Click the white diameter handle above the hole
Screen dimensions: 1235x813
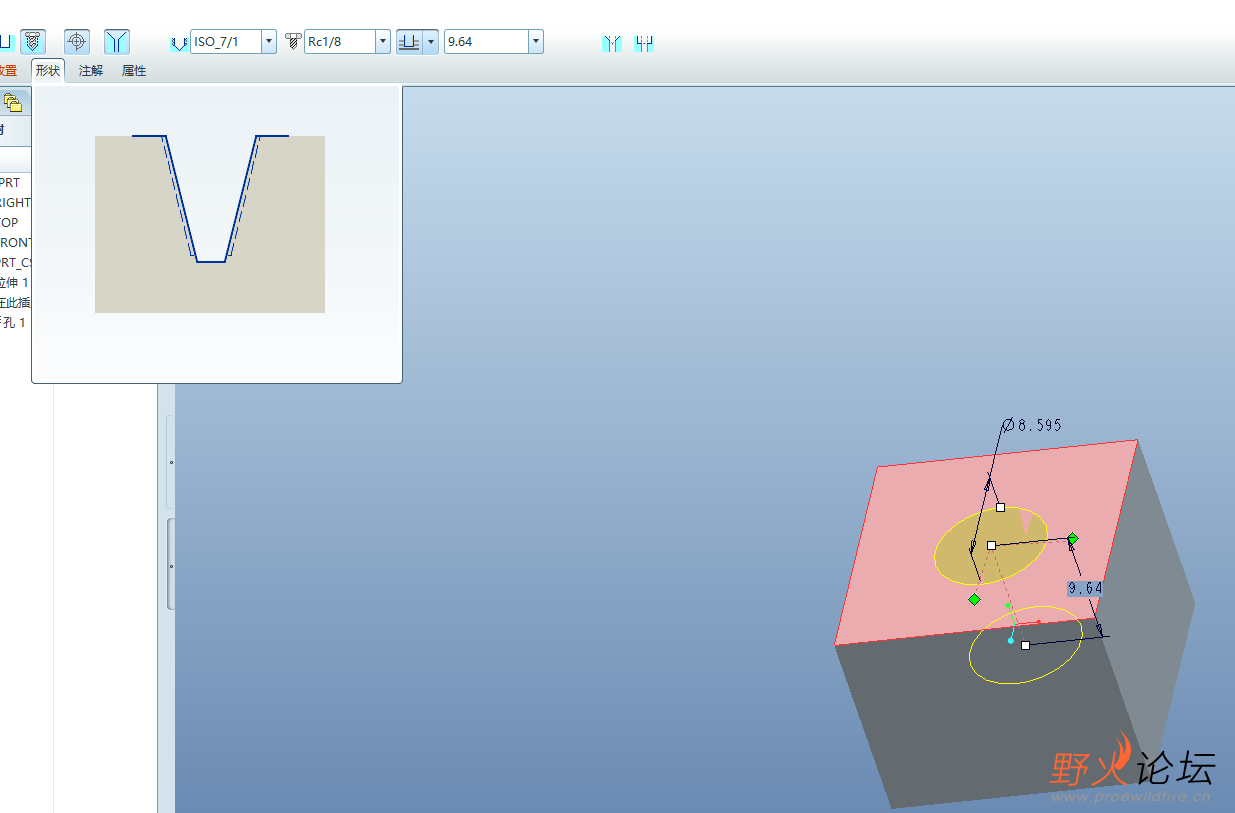pos(1000,507)
